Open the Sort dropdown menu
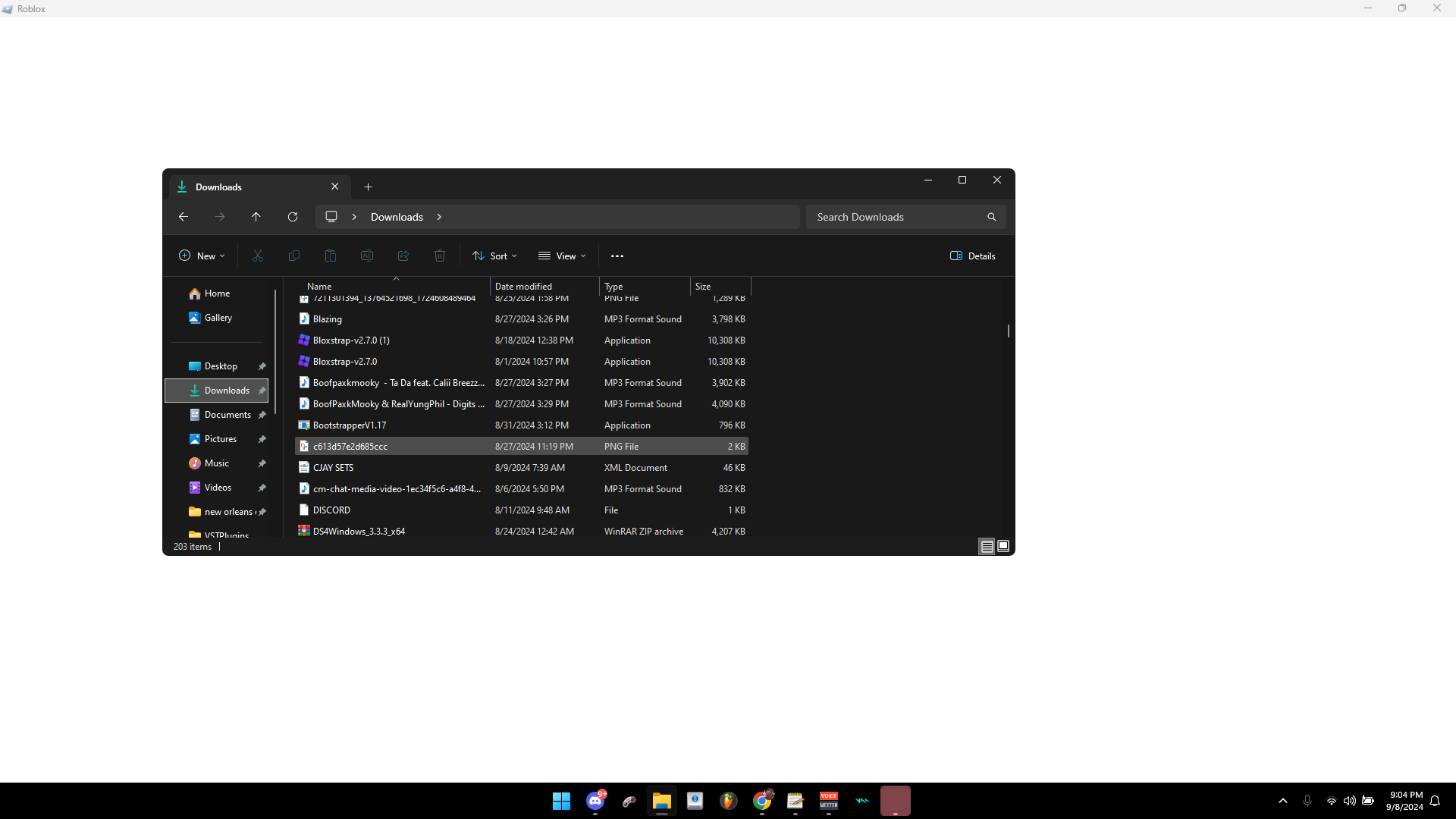This screenshot has height=819, width=1456. point(494,256)
